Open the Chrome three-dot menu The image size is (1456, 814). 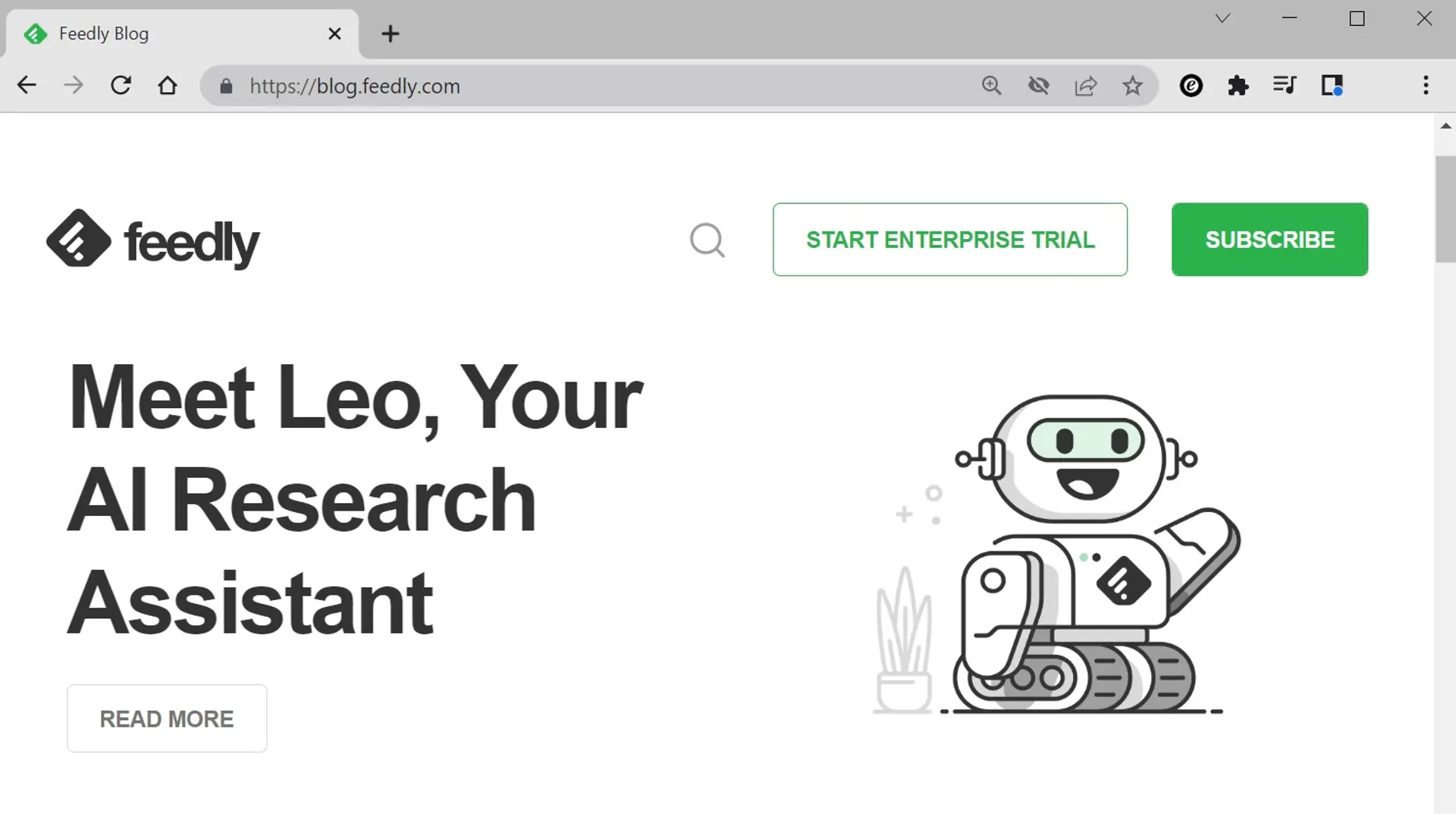click(1426, 86)
